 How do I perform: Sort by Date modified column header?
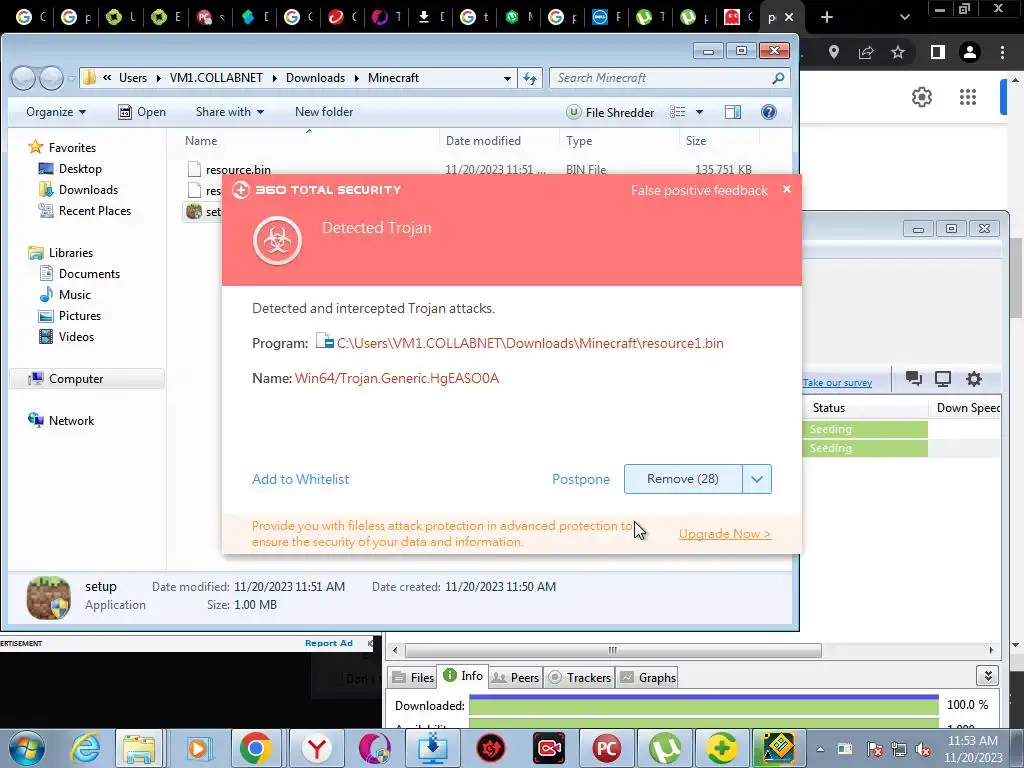coord(483,141)
